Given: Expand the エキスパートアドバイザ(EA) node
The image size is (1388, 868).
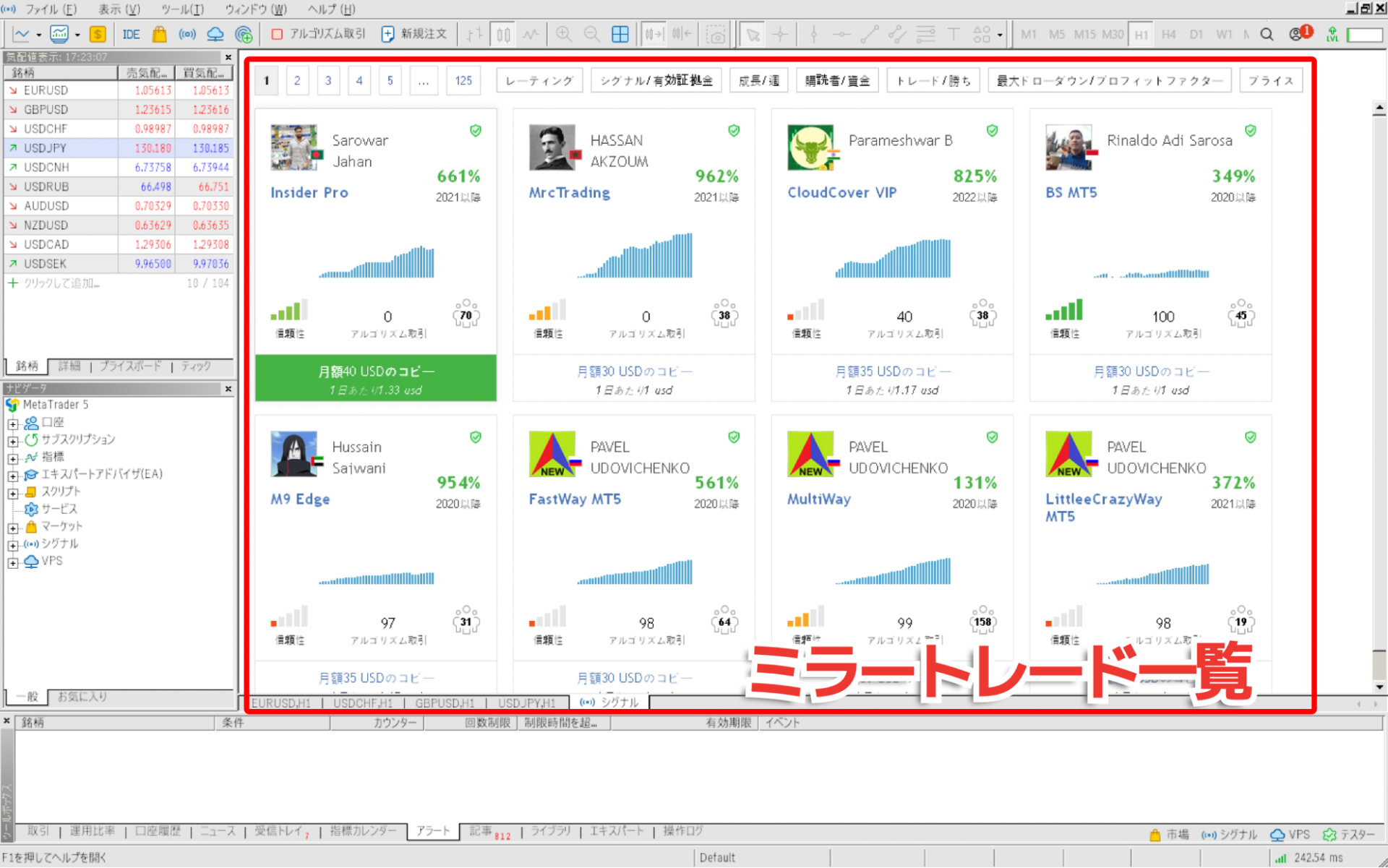Looking at the screenshot, I should coord(13,476).
